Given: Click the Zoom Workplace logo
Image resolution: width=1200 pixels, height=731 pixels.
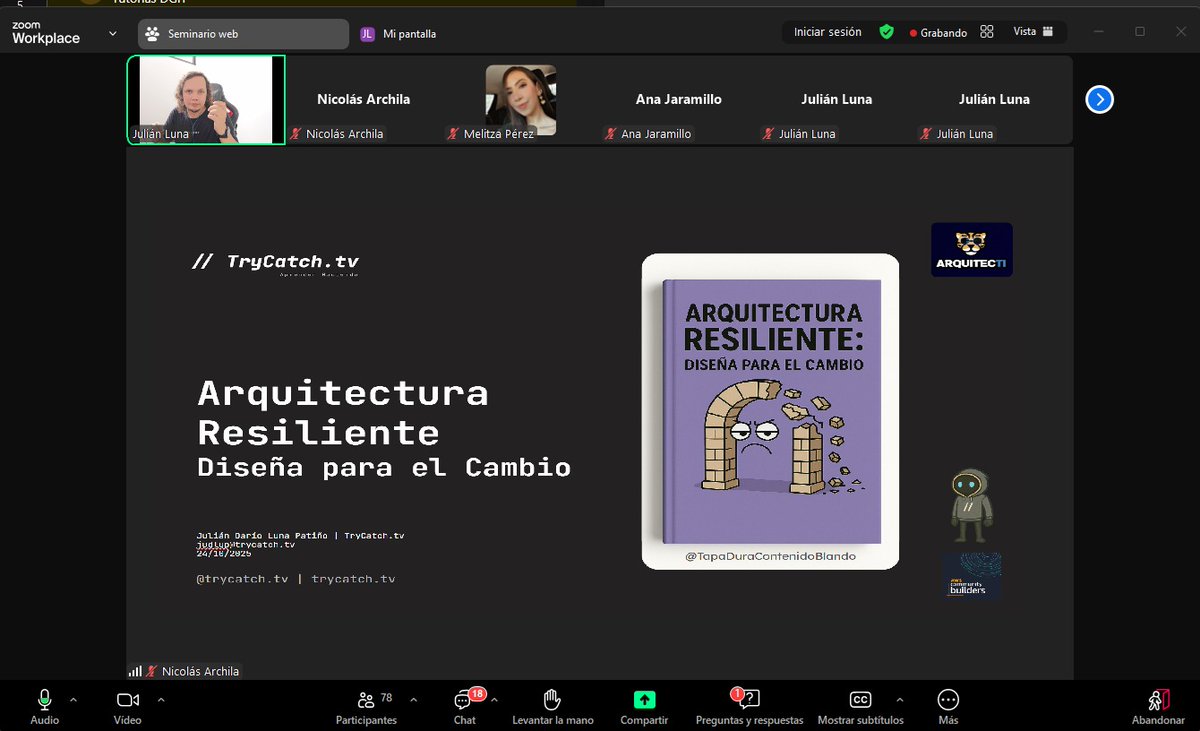Looking at the screenshot, I should tap(46, 33).
